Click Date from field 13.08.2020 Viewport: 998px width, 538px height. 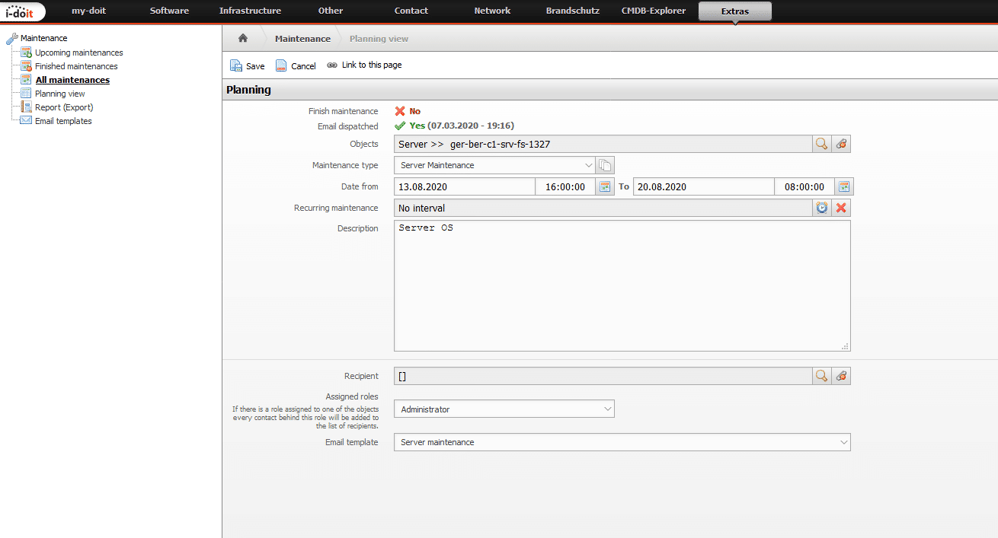point(464,187)
